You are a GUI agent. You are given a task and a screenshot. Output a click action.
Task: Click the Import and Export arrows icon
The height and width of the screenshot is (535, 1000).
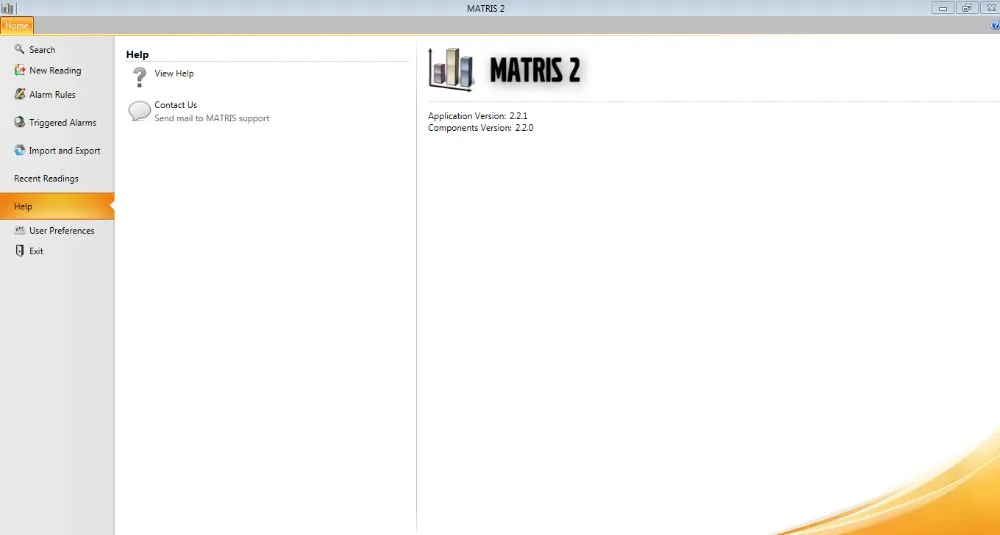pyautogui.click(x=20, y=150)
